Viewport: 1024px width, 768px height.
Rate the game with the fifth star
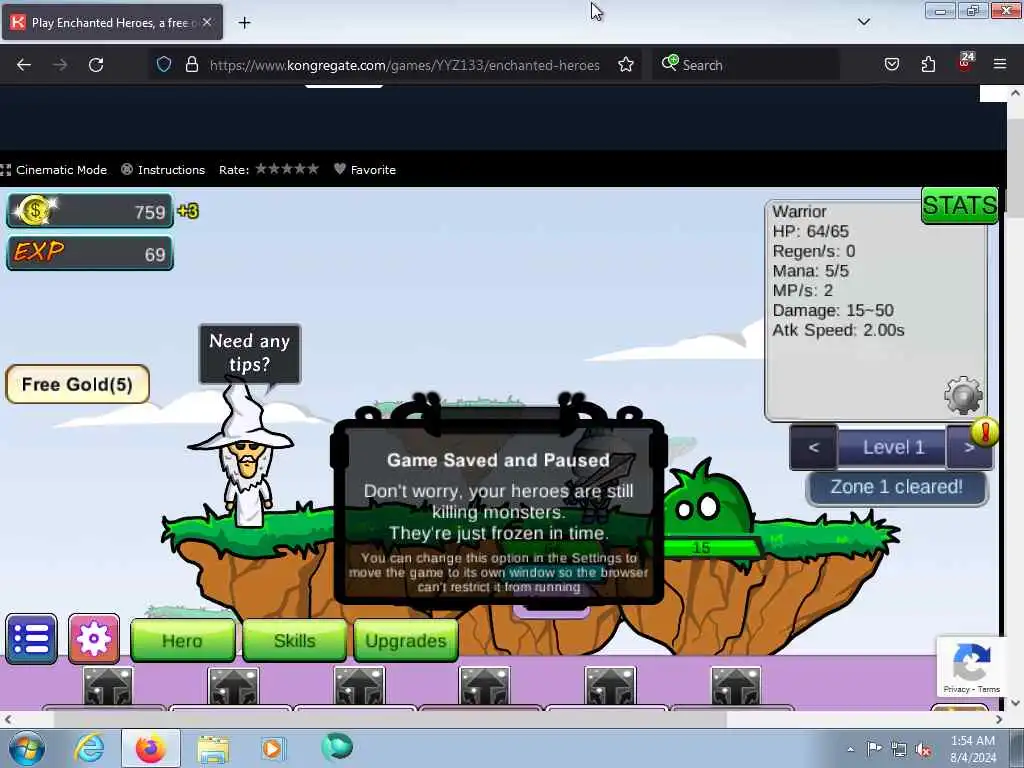pyautogui.click(x=312, y=169)
